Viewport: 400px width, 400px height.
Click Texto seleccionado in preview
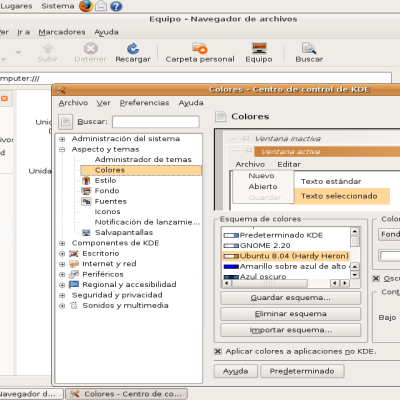pos(339,196)
